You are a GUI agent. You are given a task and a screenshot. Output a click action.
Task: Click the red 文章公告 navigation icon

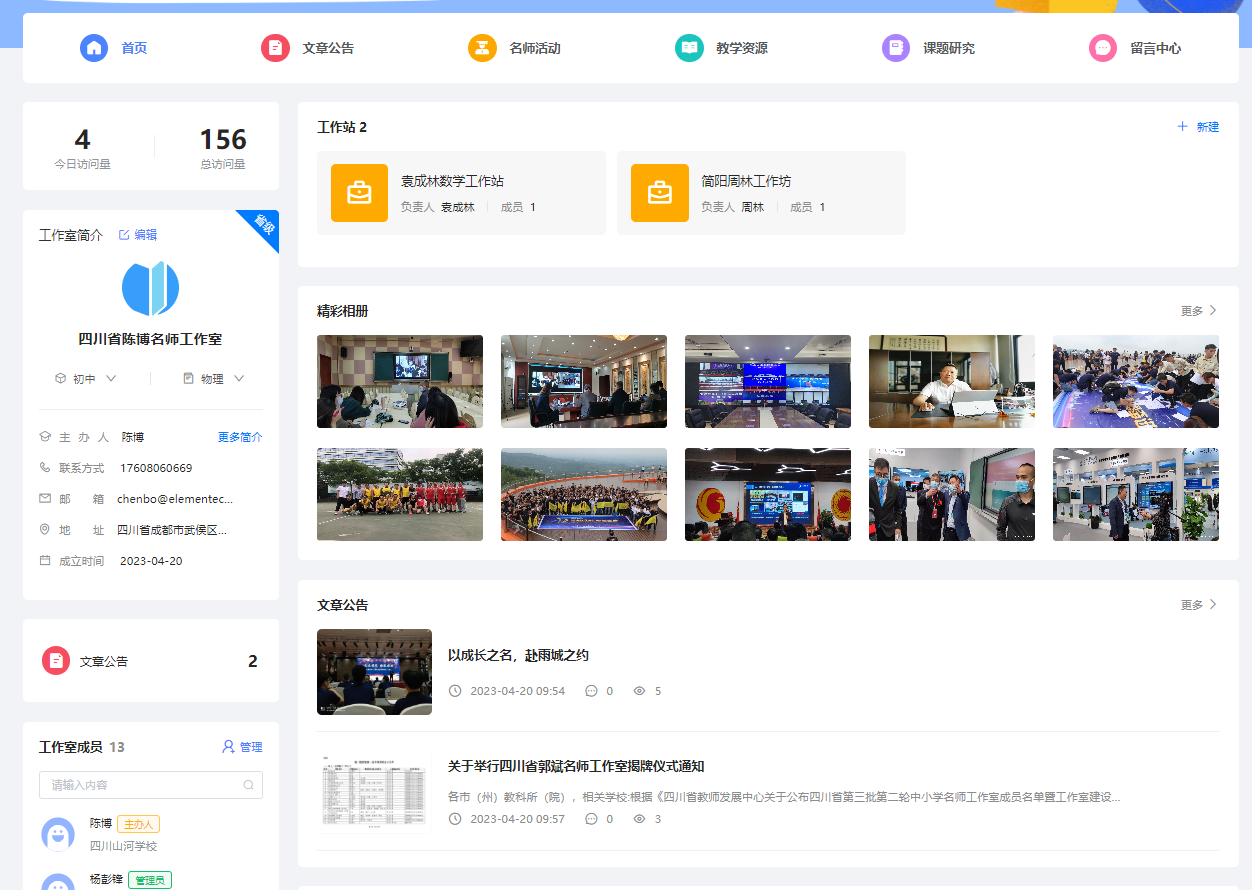pyautogui.click(x=275, y=48)
